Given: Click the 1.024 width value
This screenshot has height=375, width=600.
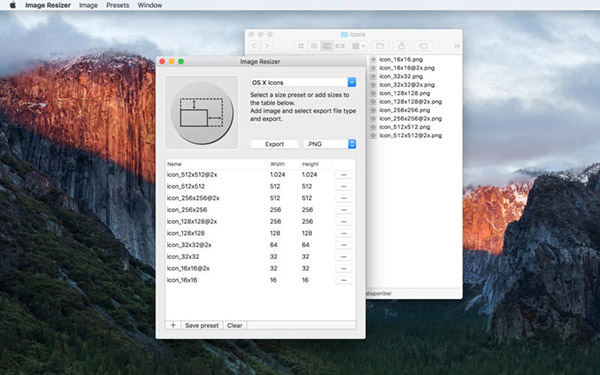Looking at the screenshot, I should click(x=277, y=174).
